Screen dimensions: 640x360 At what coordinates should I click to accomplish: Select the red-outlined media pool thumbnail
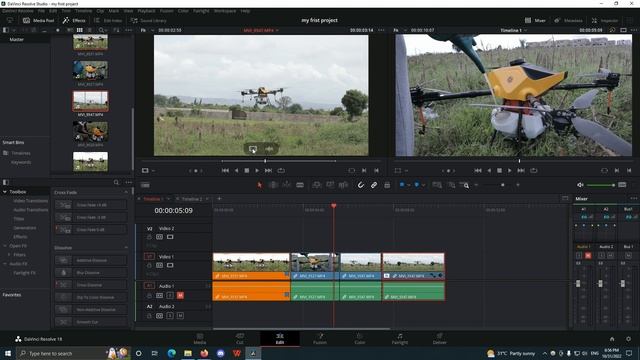(91, 101)
